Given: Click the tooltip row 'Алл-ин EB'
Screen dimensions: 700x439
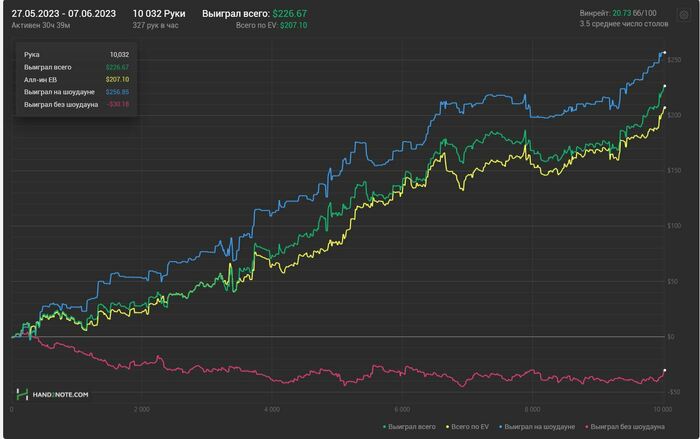Looking at the screenshot, I should (76, 79).
